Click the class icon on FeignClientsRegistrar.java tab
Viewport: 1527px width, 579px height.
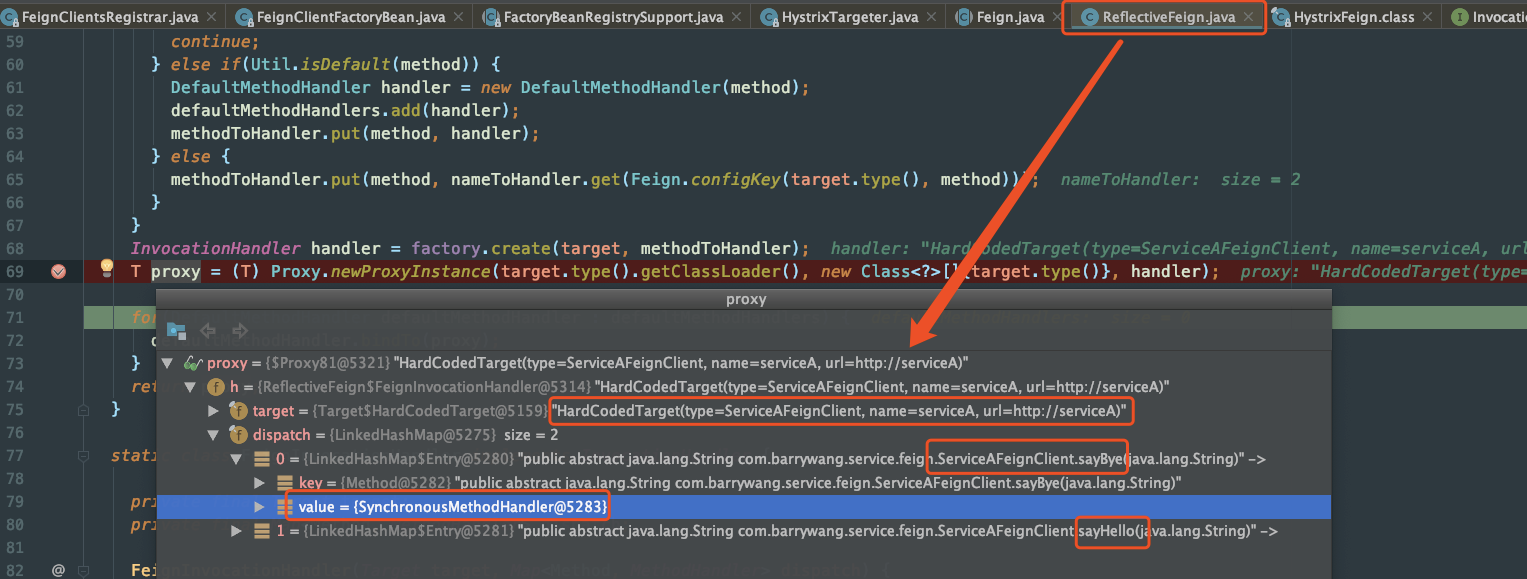[x=9, y=17]
